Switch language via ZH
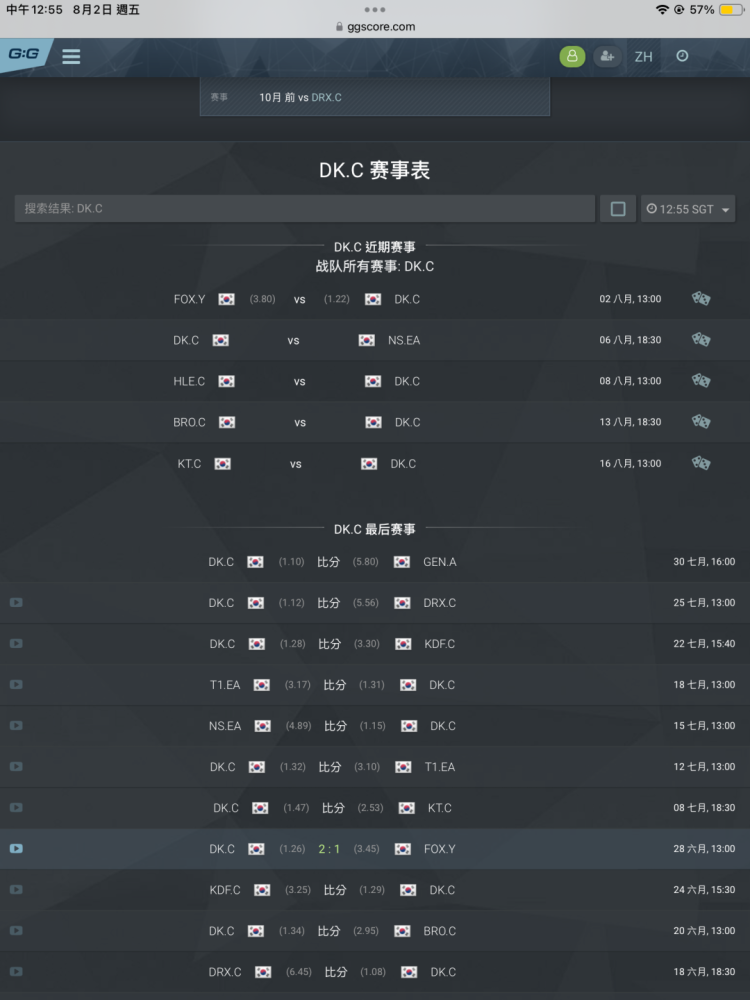The image size is (750, 1000). click(x=643, y=57)
